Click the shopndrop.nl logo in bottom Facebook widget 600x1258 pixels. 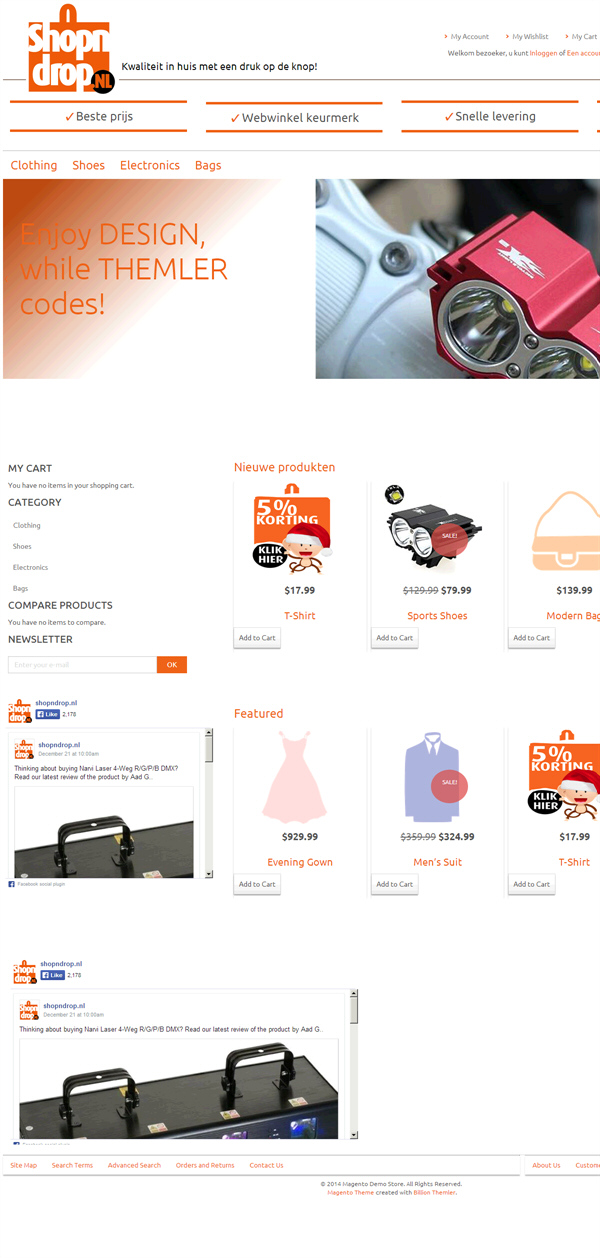click(25, 971)
